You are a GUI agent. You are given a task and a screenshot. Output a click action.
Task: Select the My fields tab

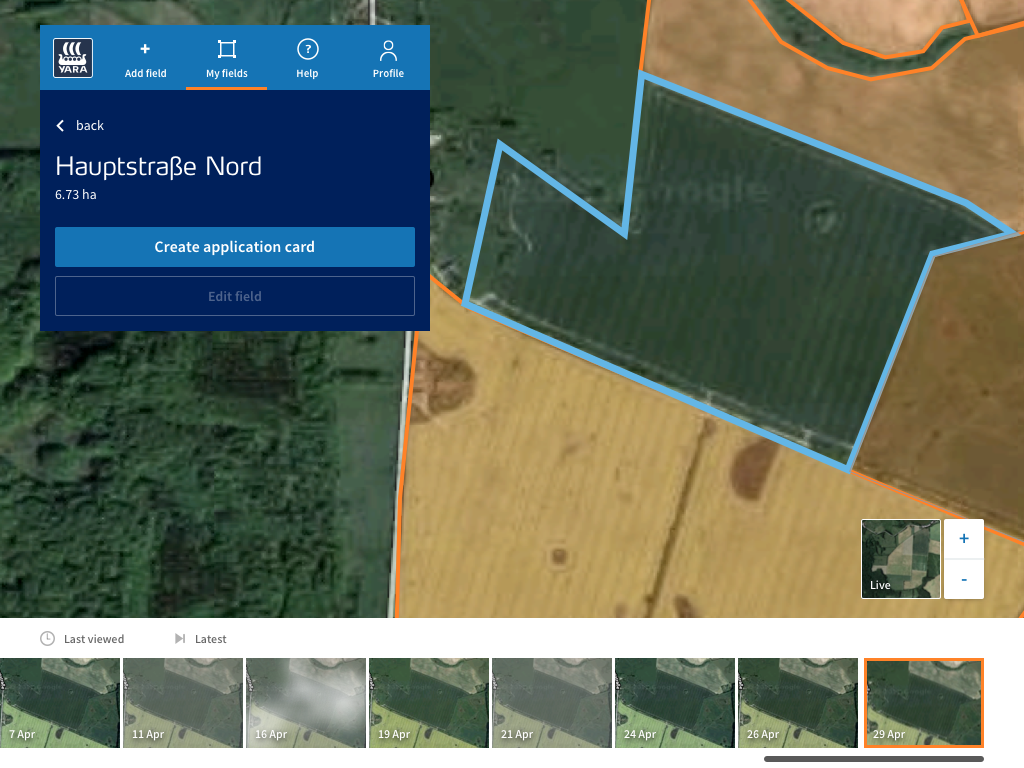coord(226,57)
